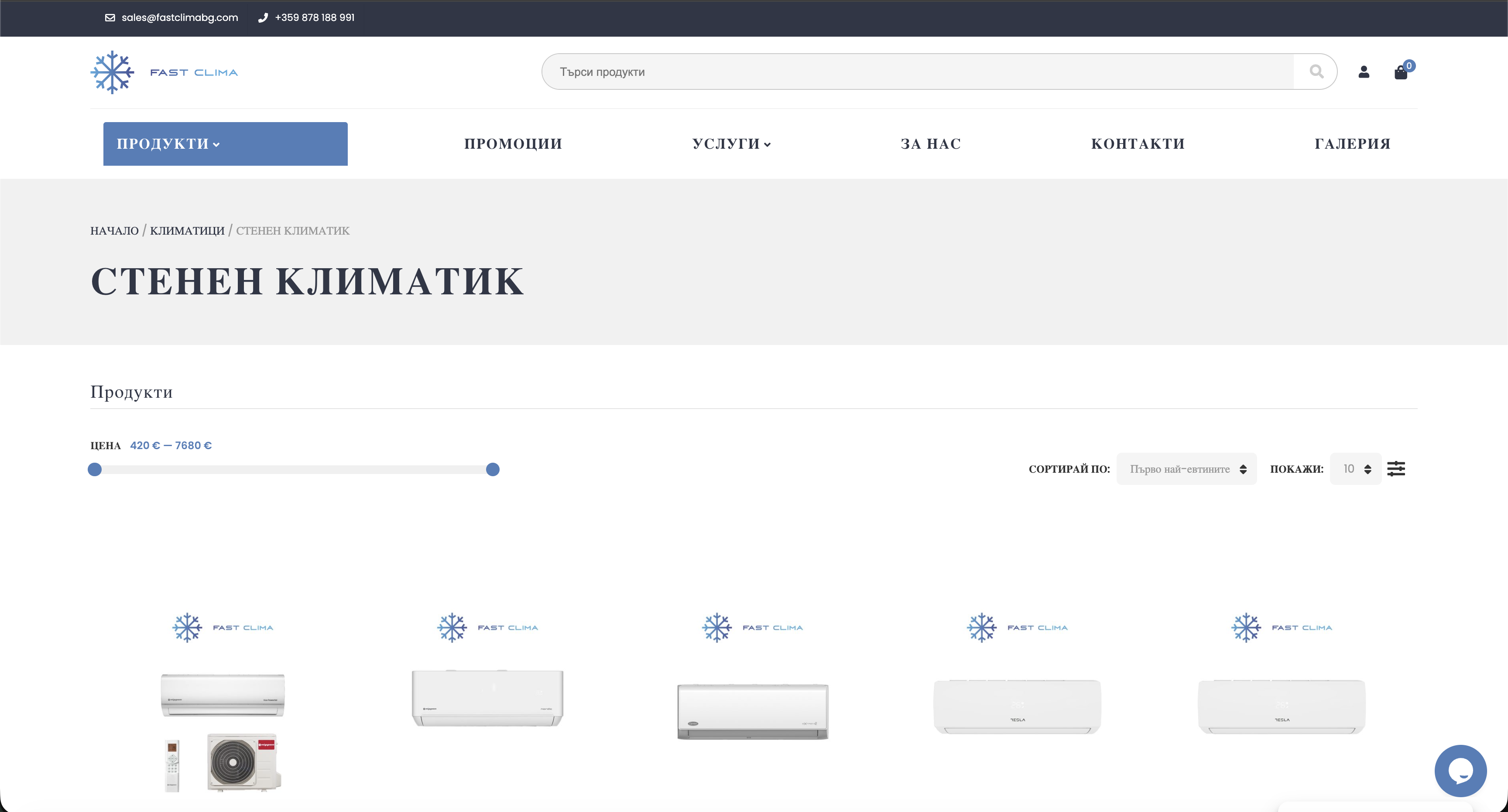Open the fifth product Tesla unit image

(x=1282, y=707)
